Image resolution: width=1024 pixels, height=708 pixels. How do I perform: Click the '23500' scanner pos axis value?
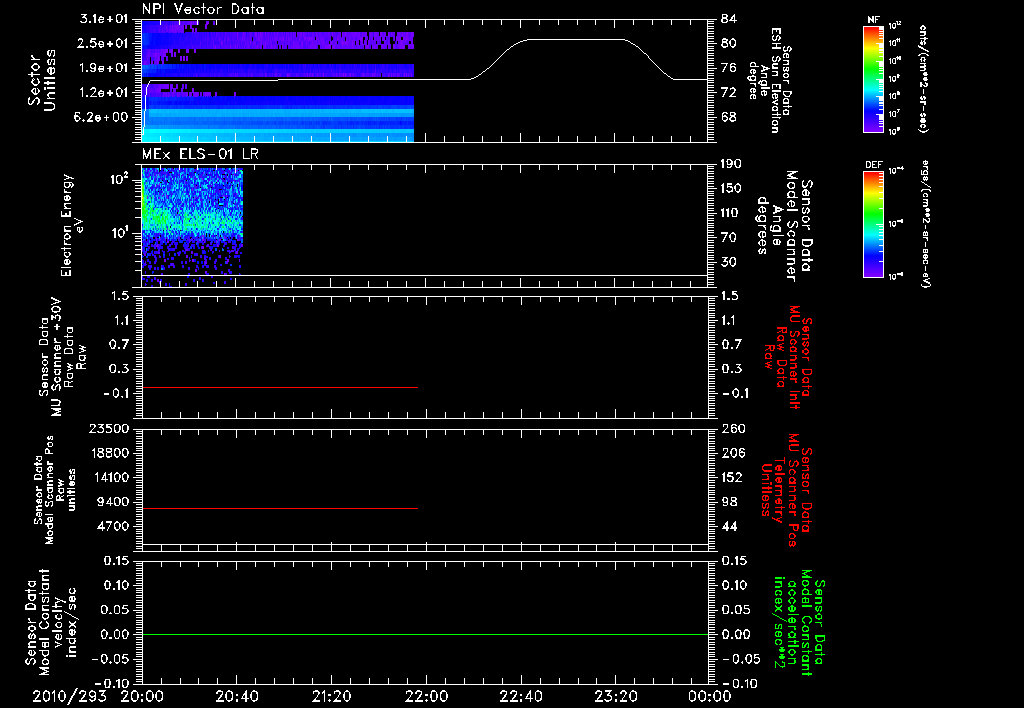pos(108,429)
